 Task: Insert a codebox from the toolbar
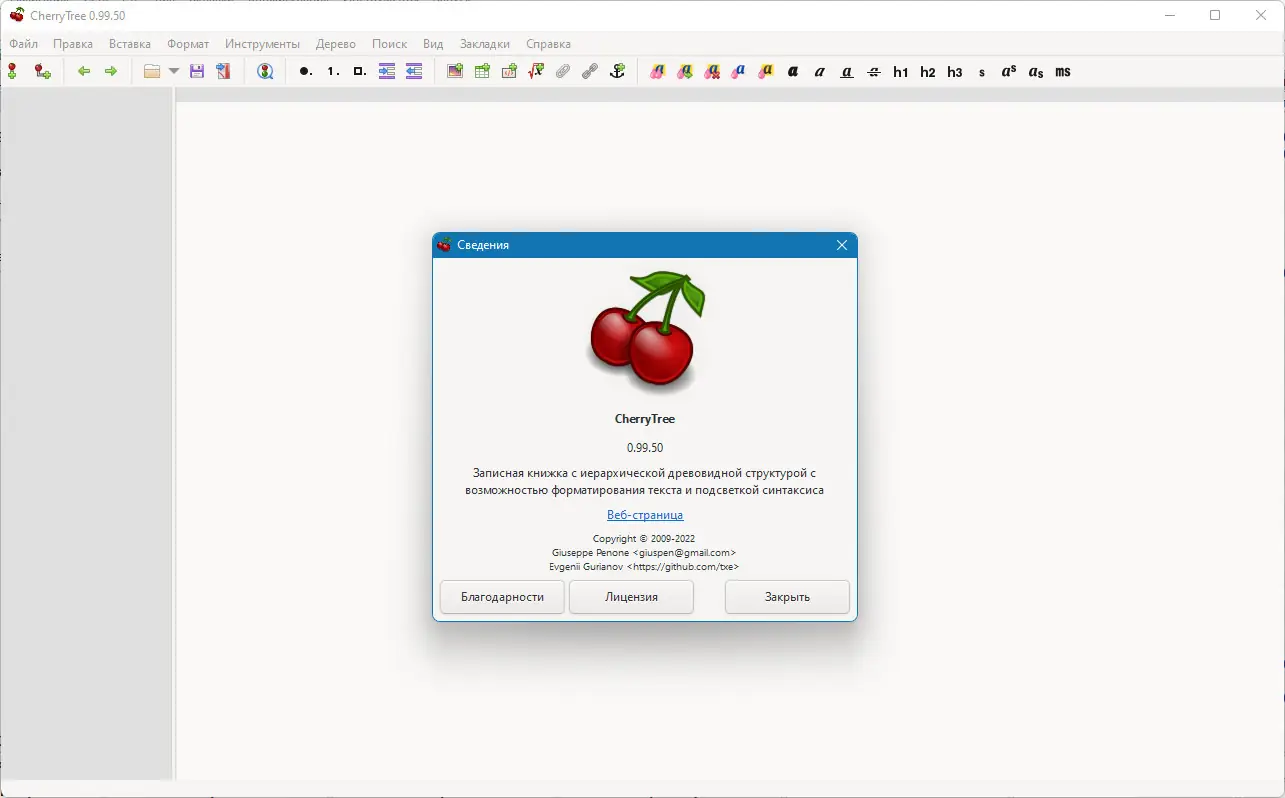pos(509,71)
